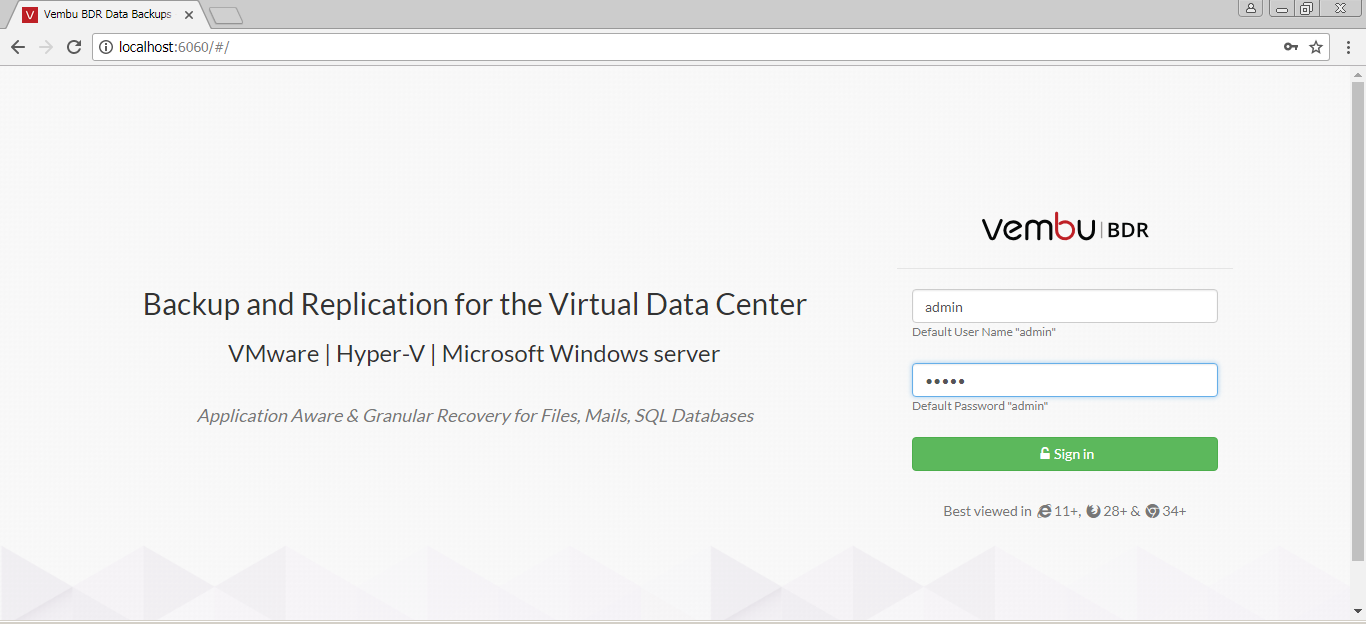Bookmark this page with the star

pyautogui.click(x=1316, y=47)
